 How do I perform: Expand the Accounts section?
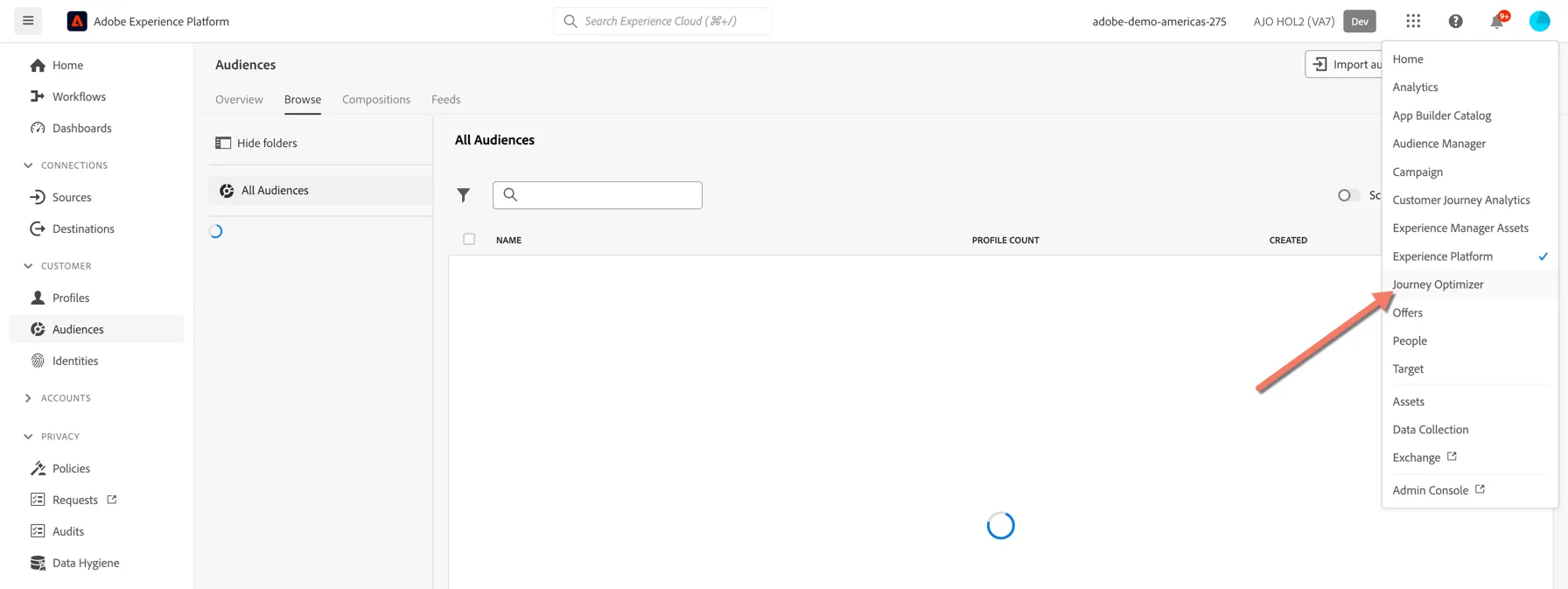pyautogui.click(x=28, y=398)
